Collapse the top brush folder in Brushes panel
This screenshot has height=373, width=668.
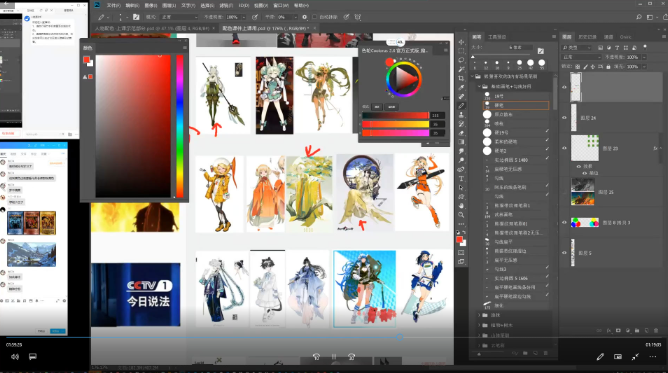coord(472,77)
